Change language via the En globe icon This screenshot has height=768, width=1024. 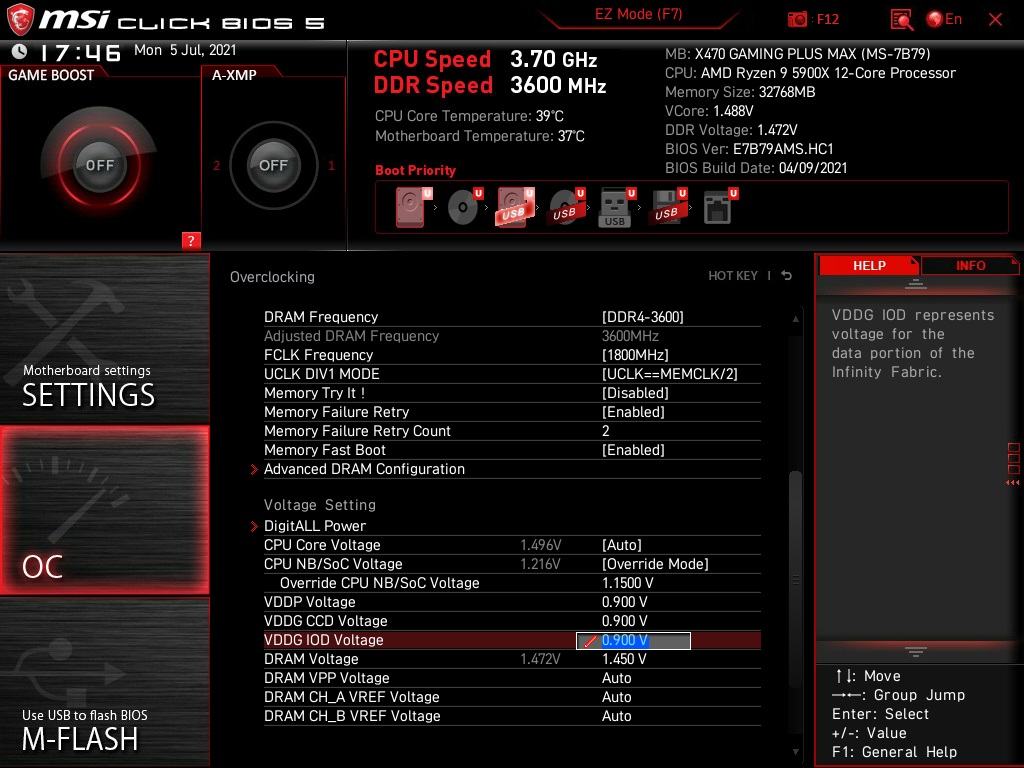(944, 19)
